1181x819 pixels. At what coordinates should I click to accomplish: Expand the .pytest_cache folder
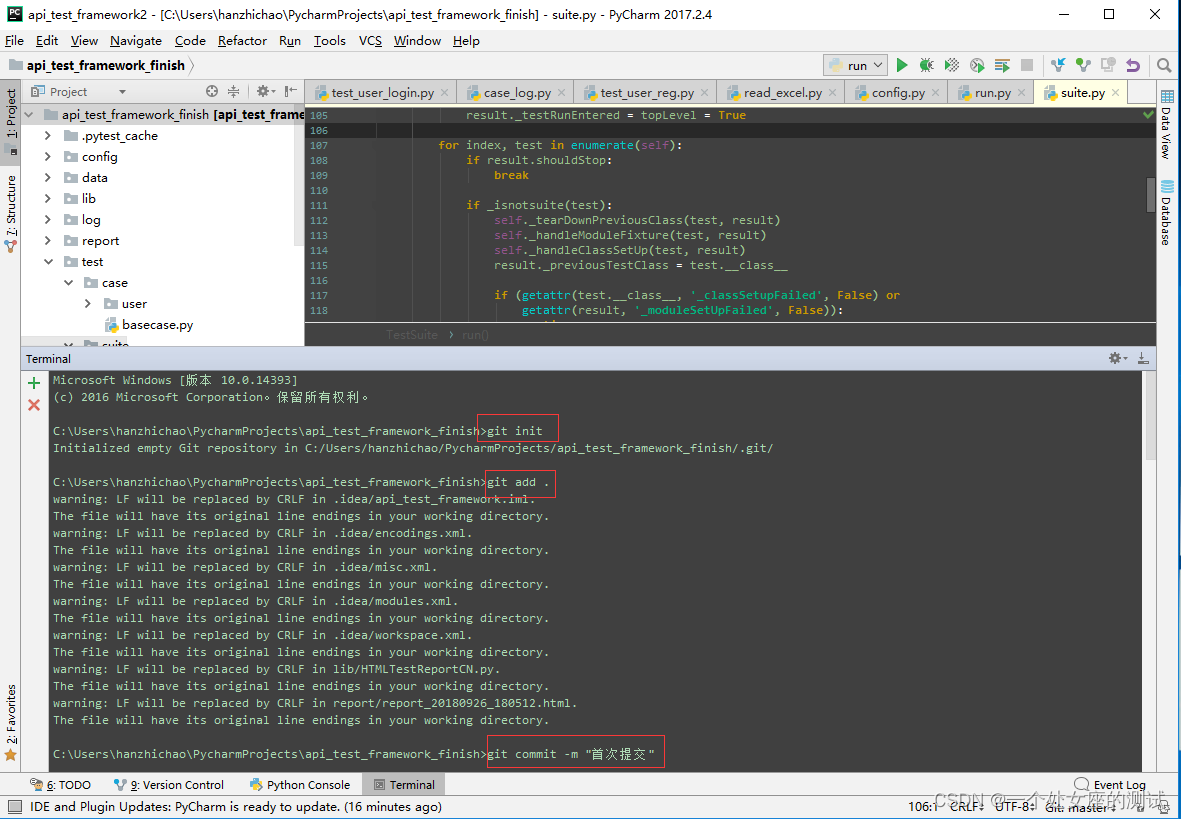(x=48, y=136)
